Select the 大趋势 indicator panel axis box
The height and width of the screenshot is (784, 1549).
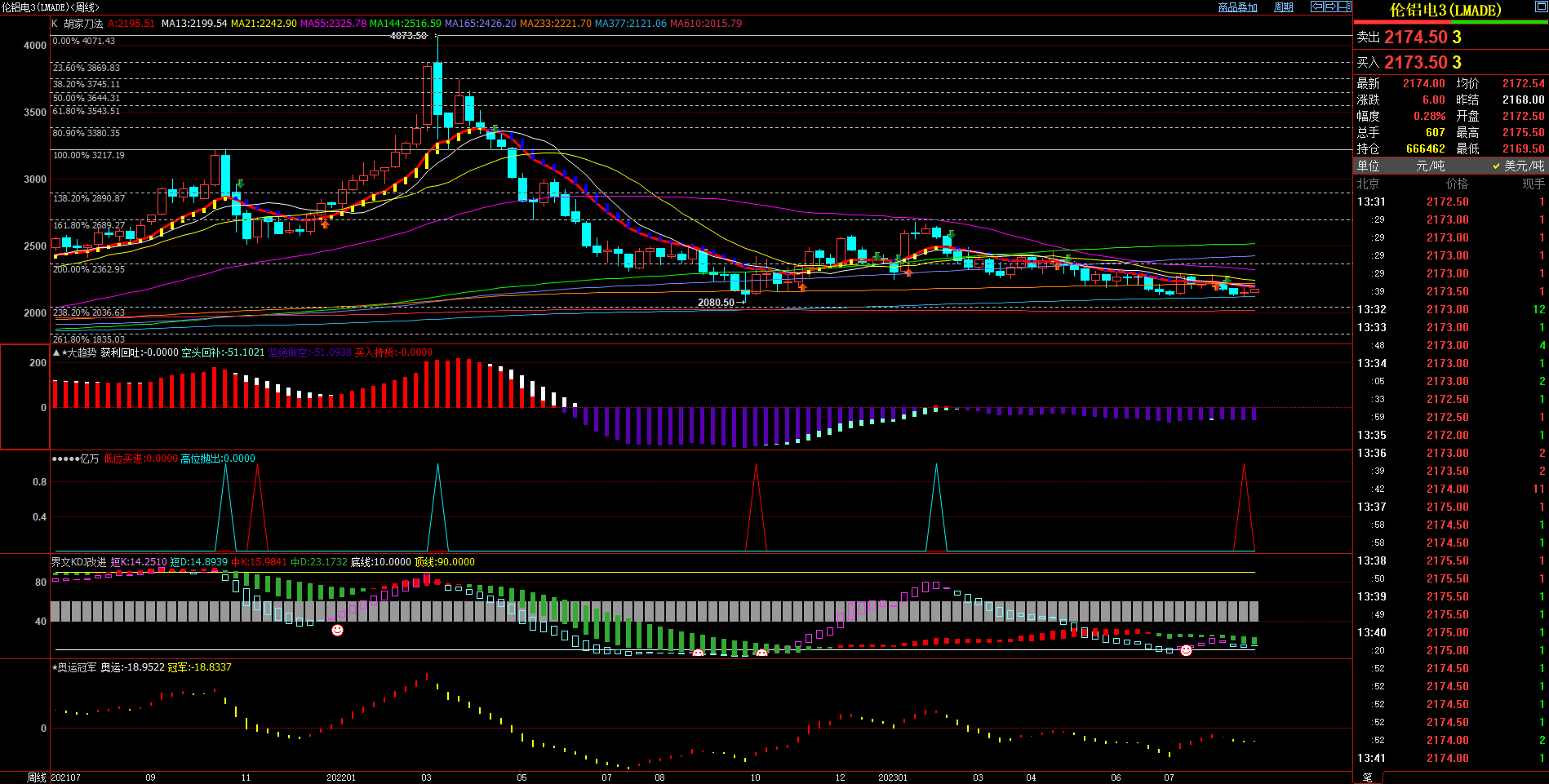pos(24,396)
